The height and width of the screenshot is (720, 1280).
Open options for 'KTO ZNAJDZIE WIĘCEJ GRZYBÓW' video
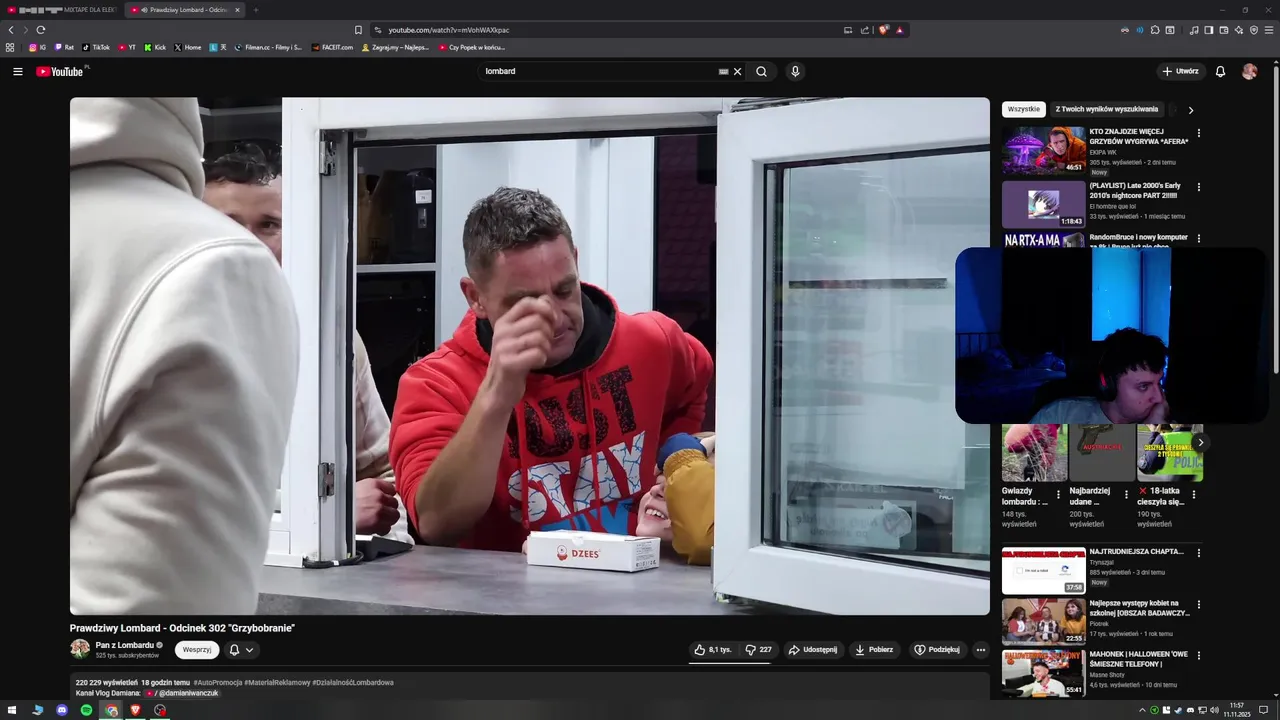pos(1198,133)
